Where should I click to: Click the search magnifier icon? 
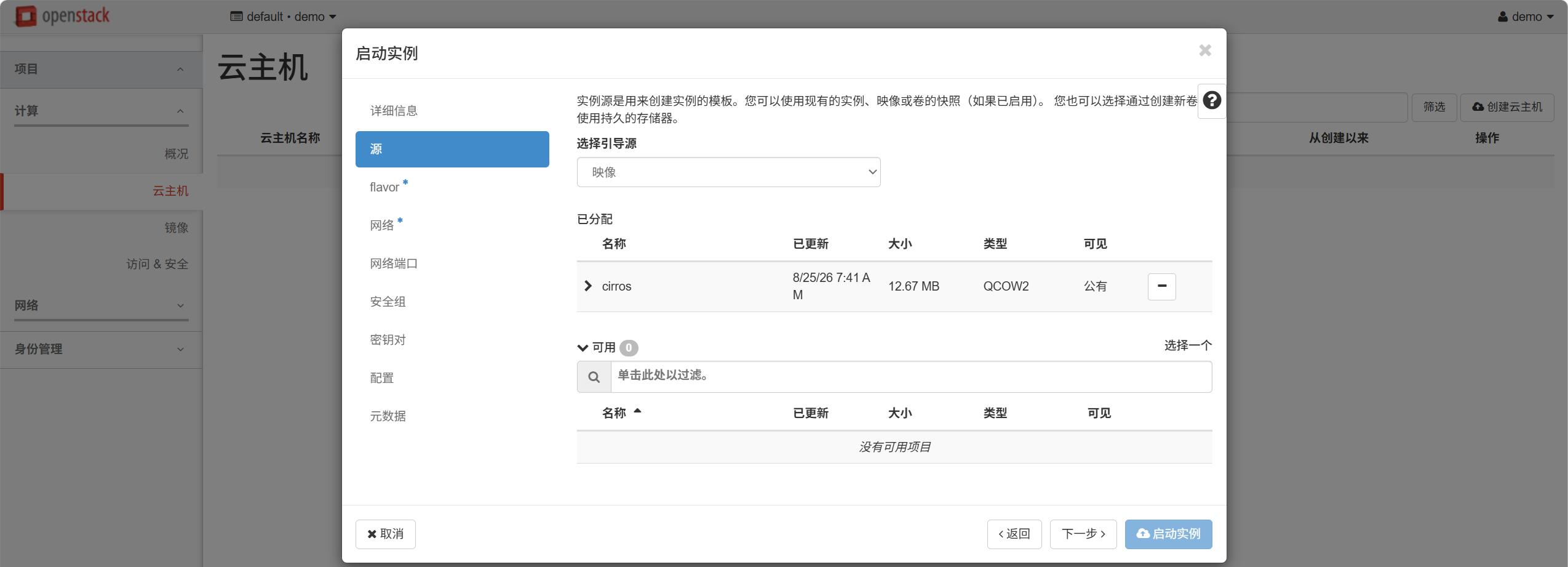(594, 377)
